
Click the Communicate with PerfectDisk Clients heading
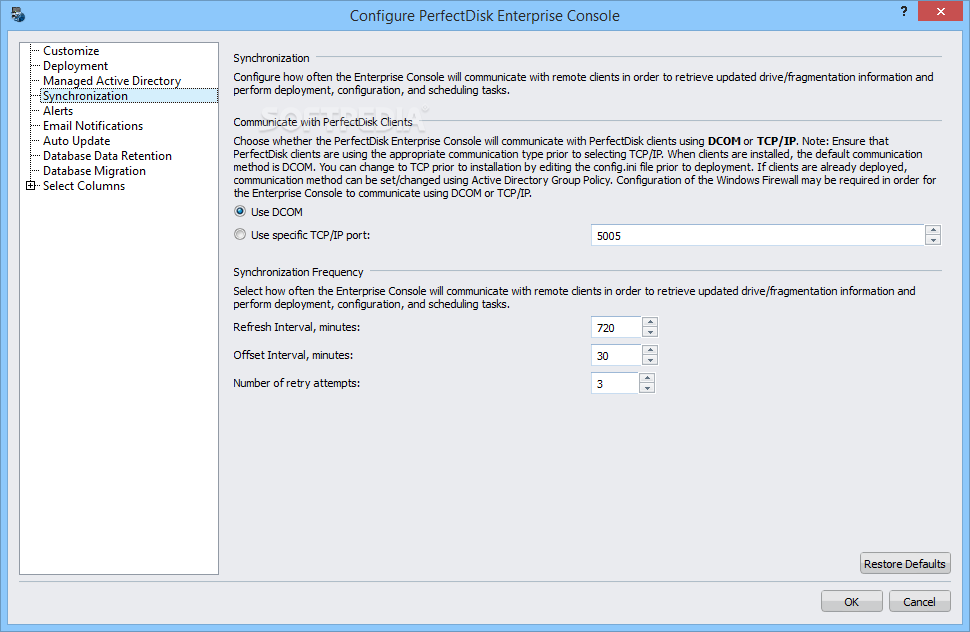[x=323, y=122]
